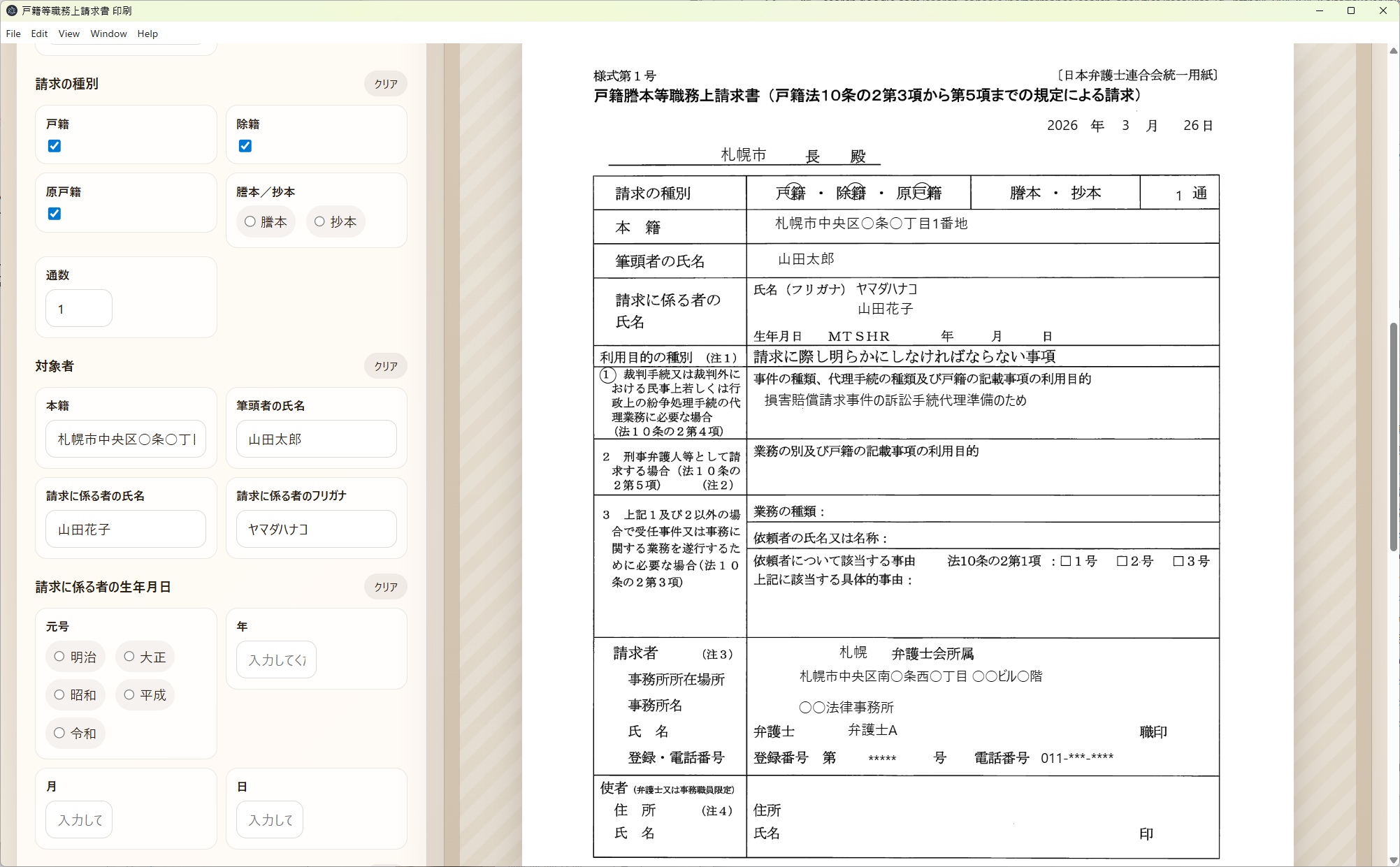Clear the 請求に係る者の生年月日 section
The height and width of the screenshot is (867, 1400).
pyautogui.click(x=386, y=587)
